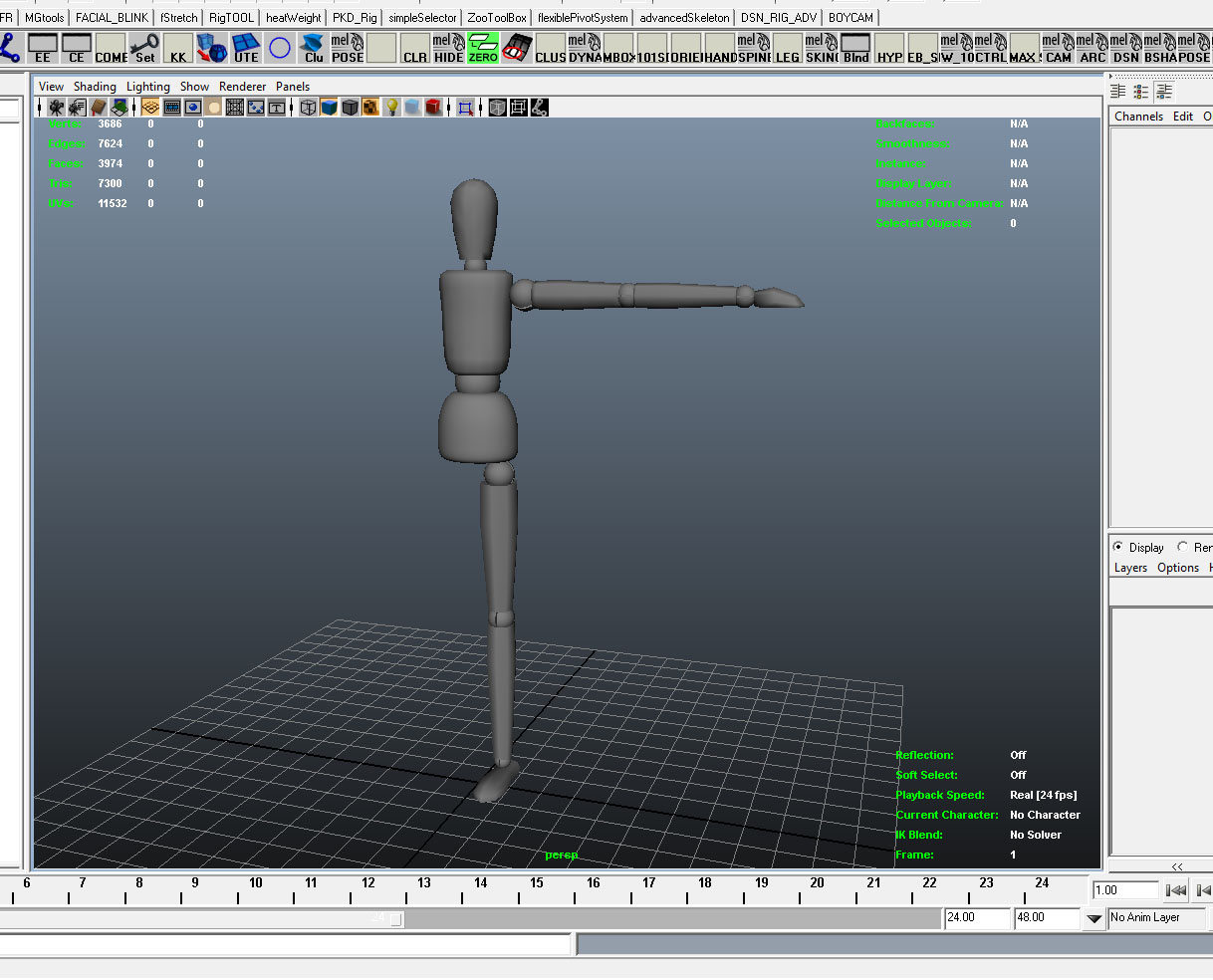Click the Clu cluster shelf icon
This screenshot has width=1213, height=980.
(314, 48)
